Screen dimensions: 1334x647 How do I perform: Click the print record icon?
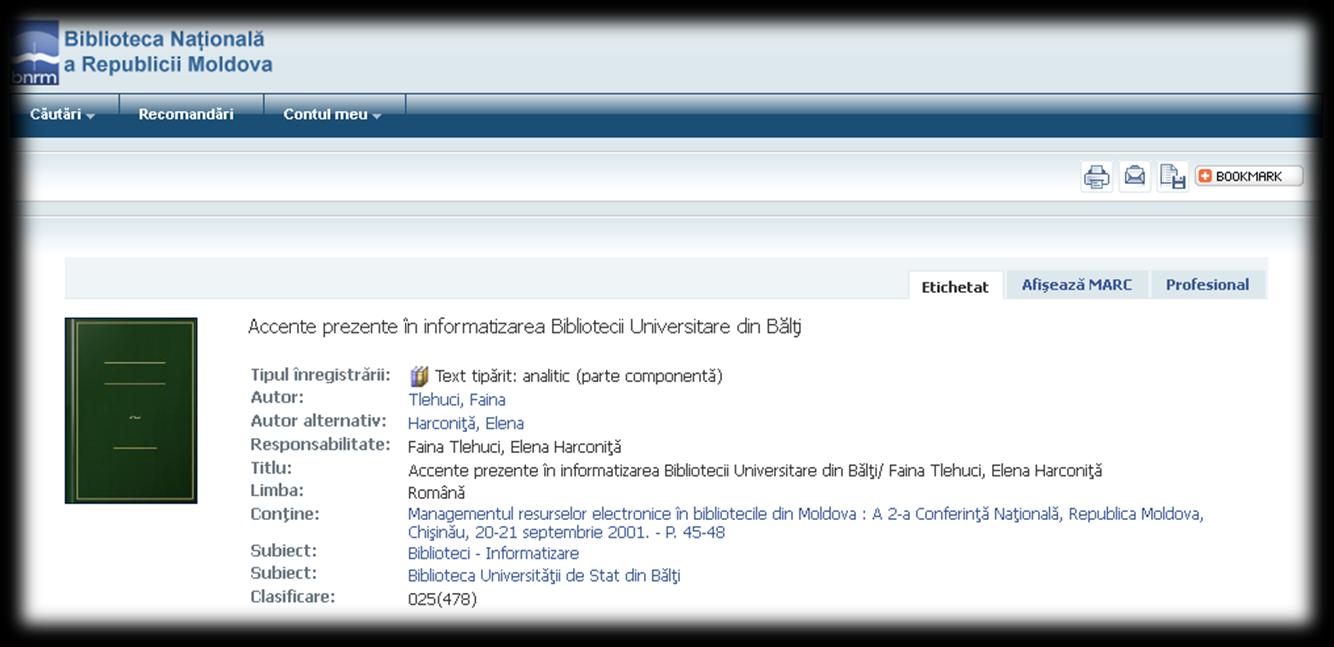[1097, 177]
